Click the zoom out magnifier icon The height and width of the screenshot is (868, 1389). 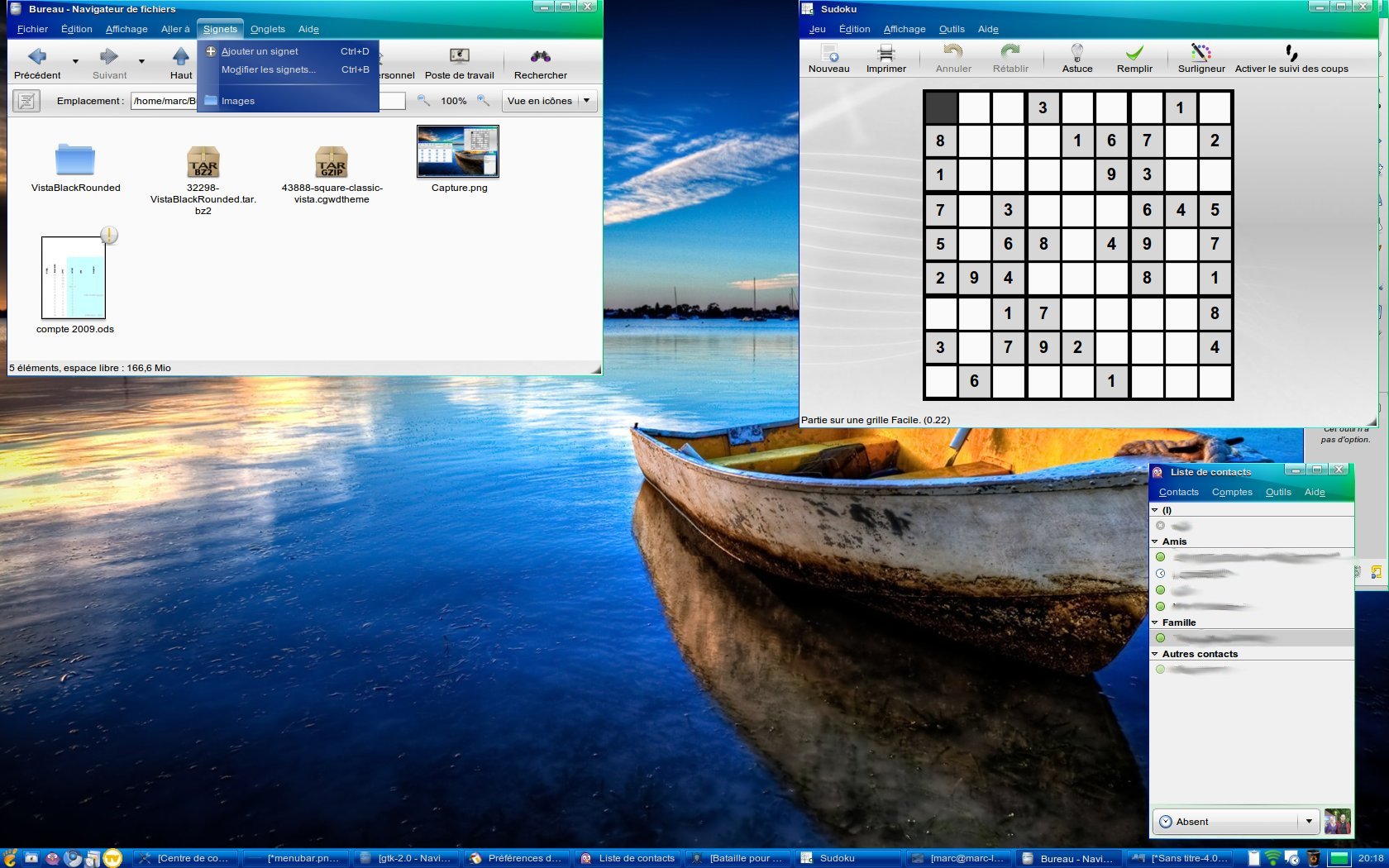click(423, 100)
